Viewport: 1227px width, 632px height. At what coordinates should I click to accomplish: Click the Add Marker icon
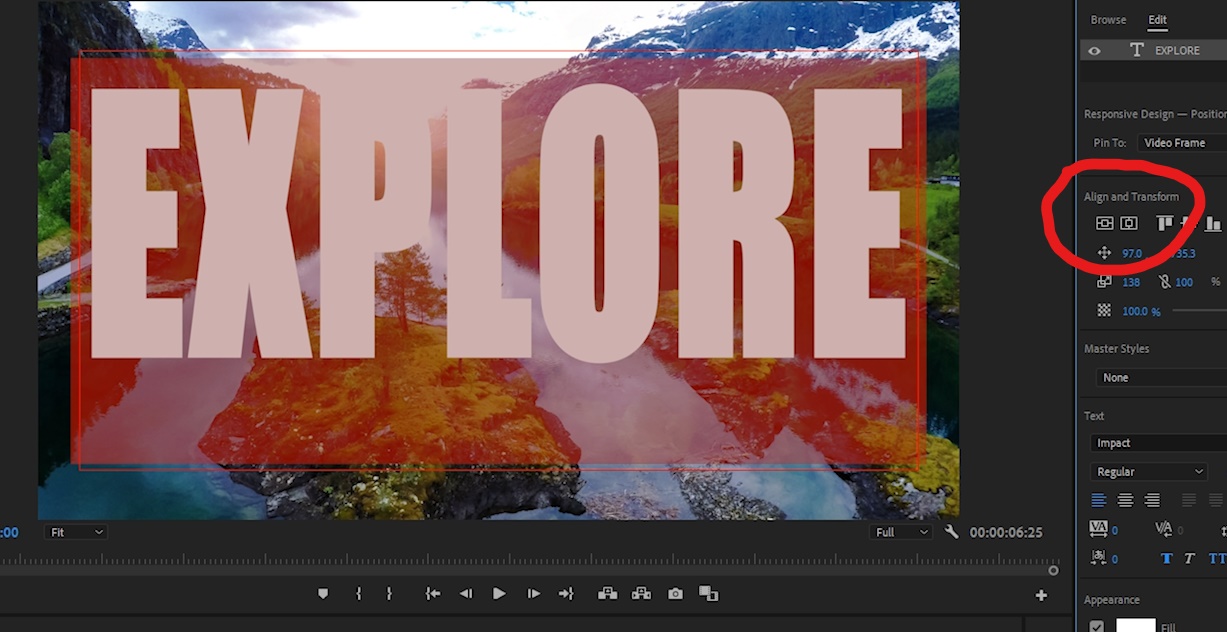[x=323, y=594]
